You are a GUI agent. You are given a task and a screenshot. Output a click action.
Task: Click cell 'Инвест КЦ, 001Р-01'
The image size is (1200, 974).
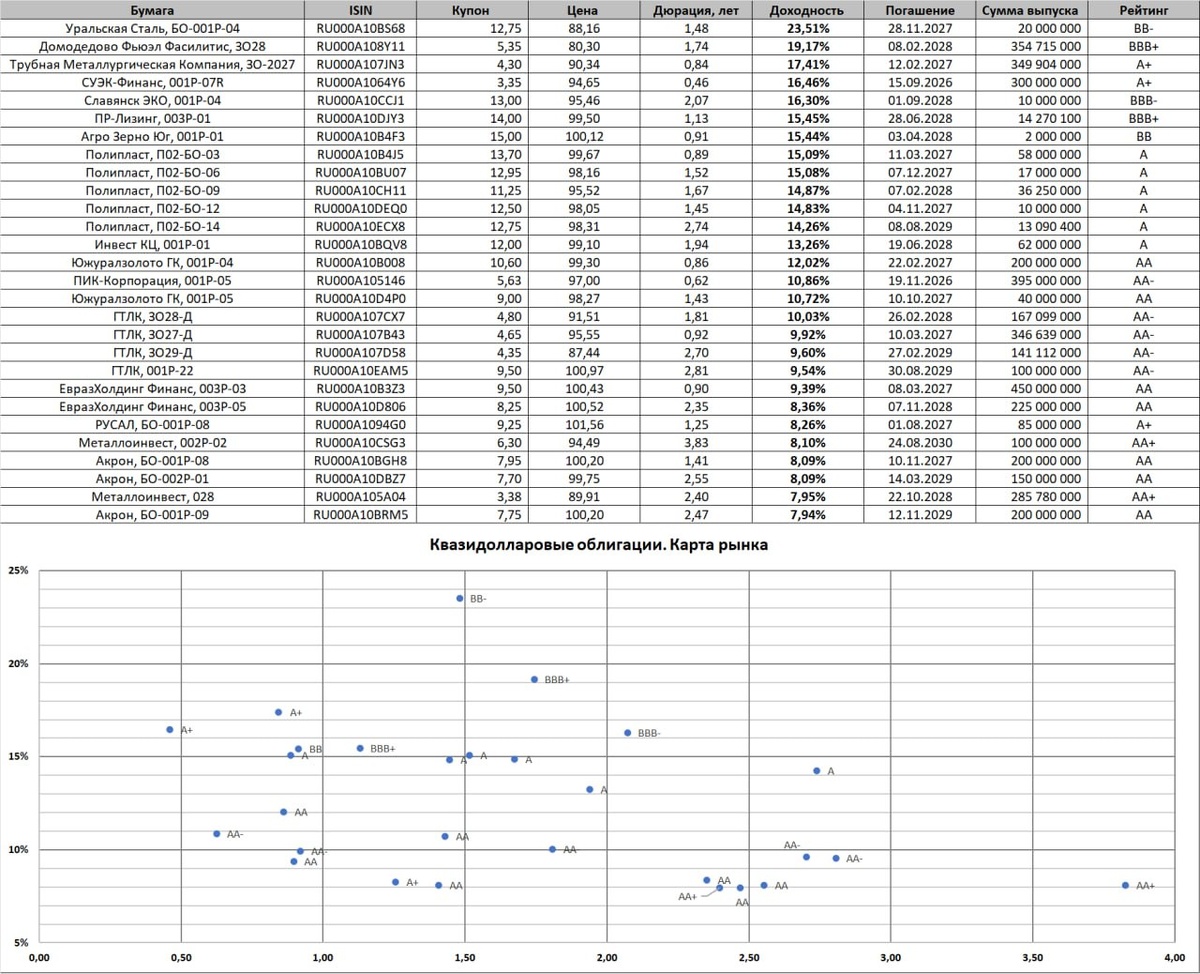152,244
